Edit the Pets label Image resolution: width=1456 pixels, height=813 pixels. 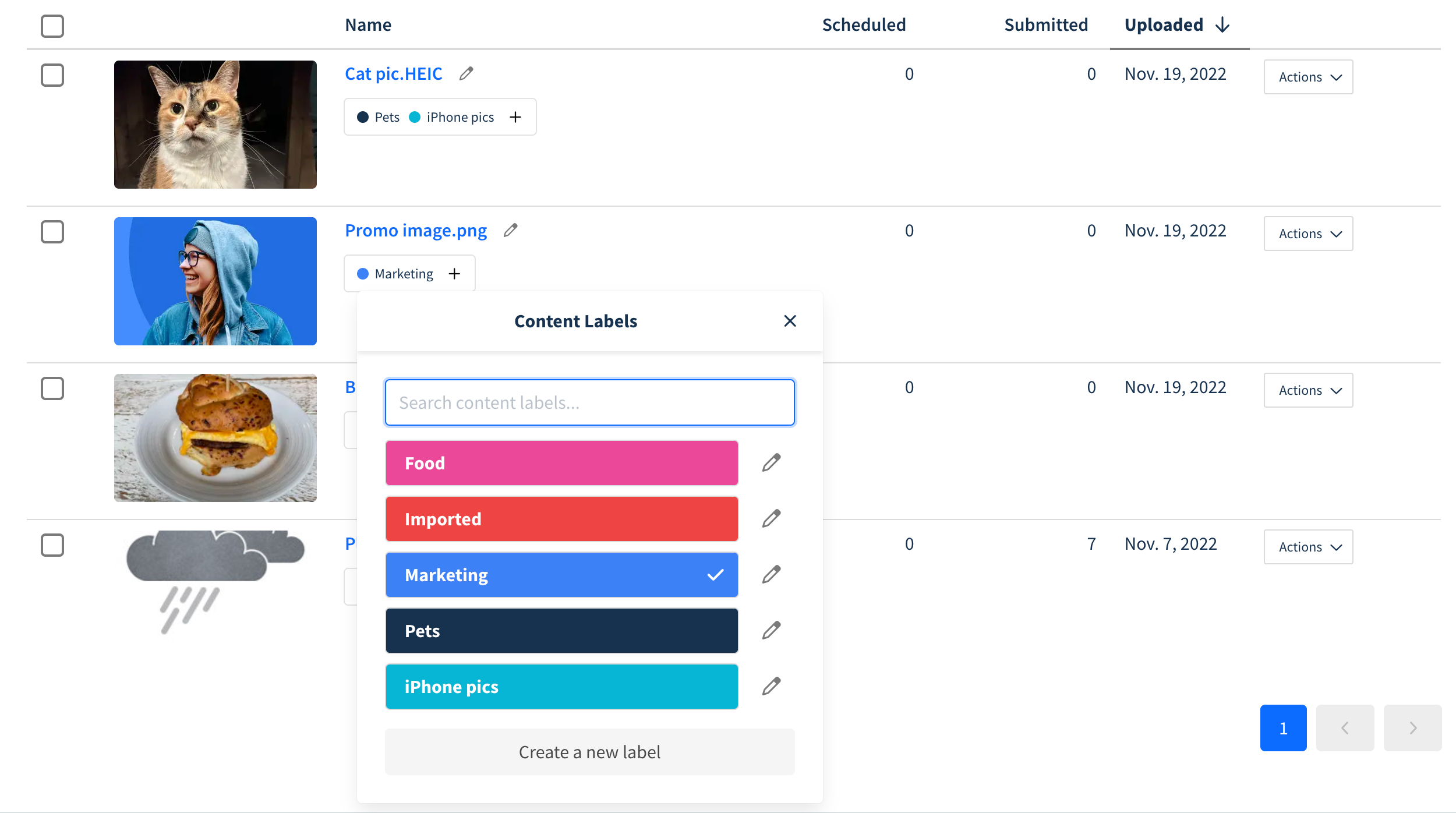tap(771, 631)
